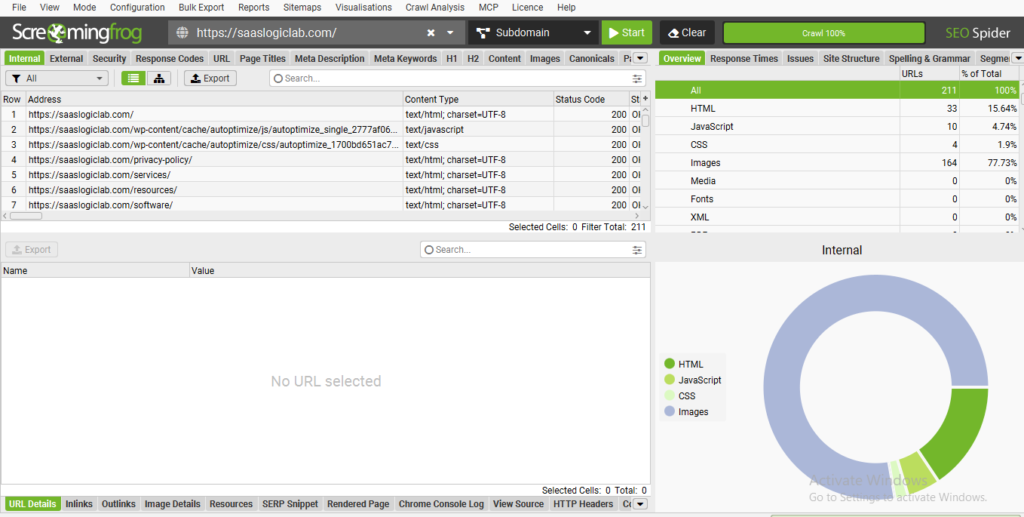Viewport: 1024px width, 517px height.
Task: Open the Visualisations menu
Action: [x=363, y=7]
